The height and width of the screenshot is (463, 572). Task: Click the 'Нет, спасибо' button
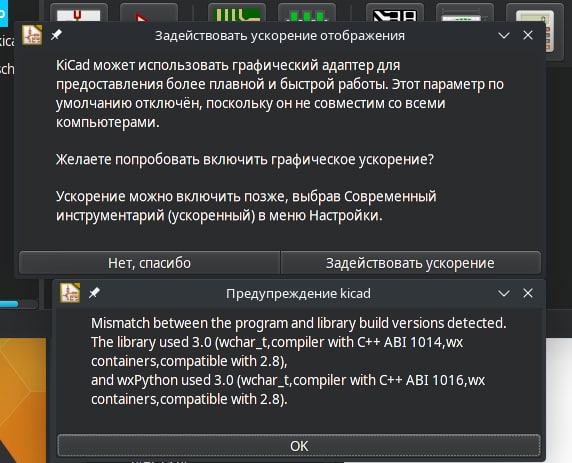coord(149,263)
